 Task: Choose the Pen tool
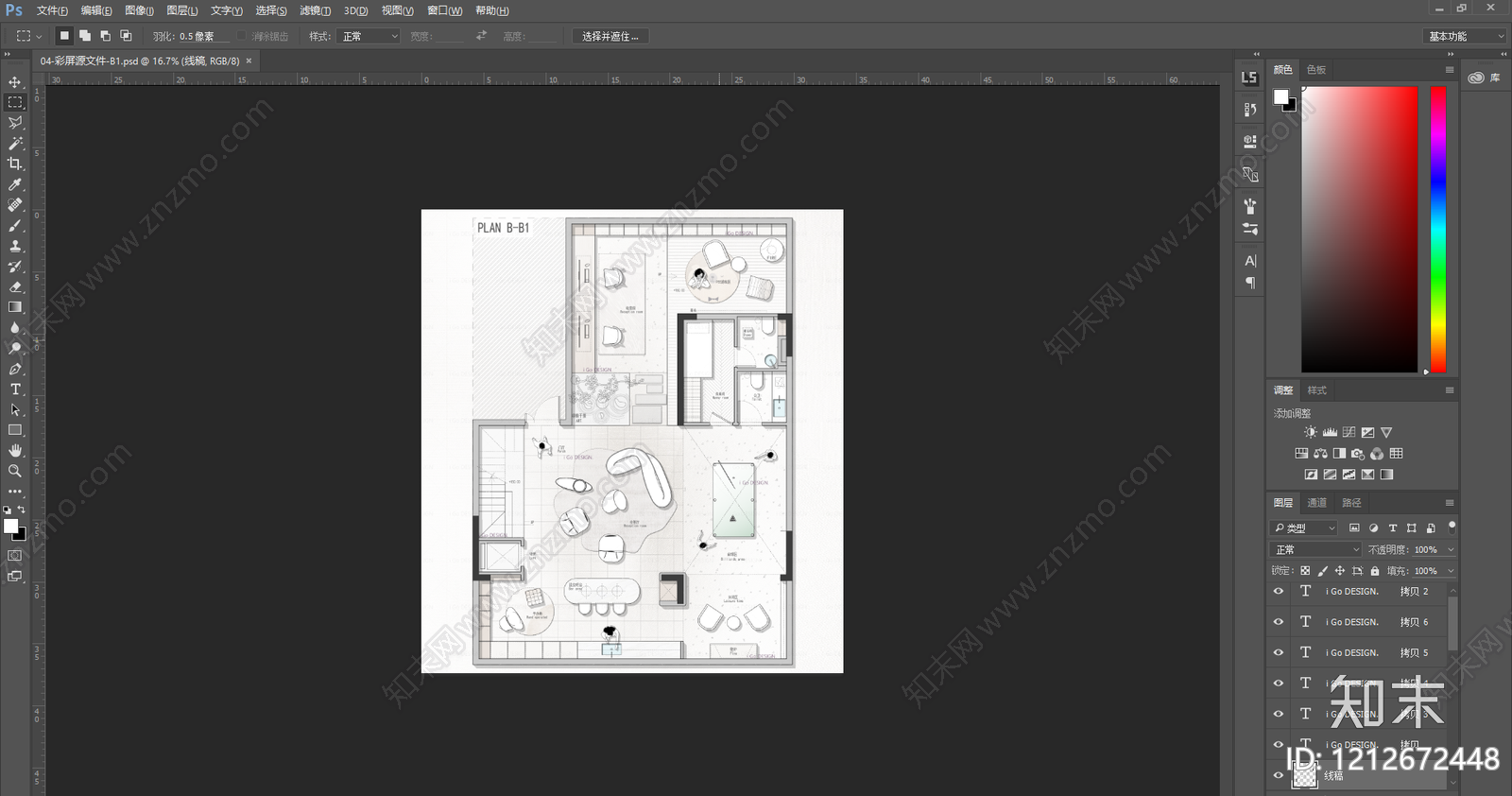pos(15,369)
